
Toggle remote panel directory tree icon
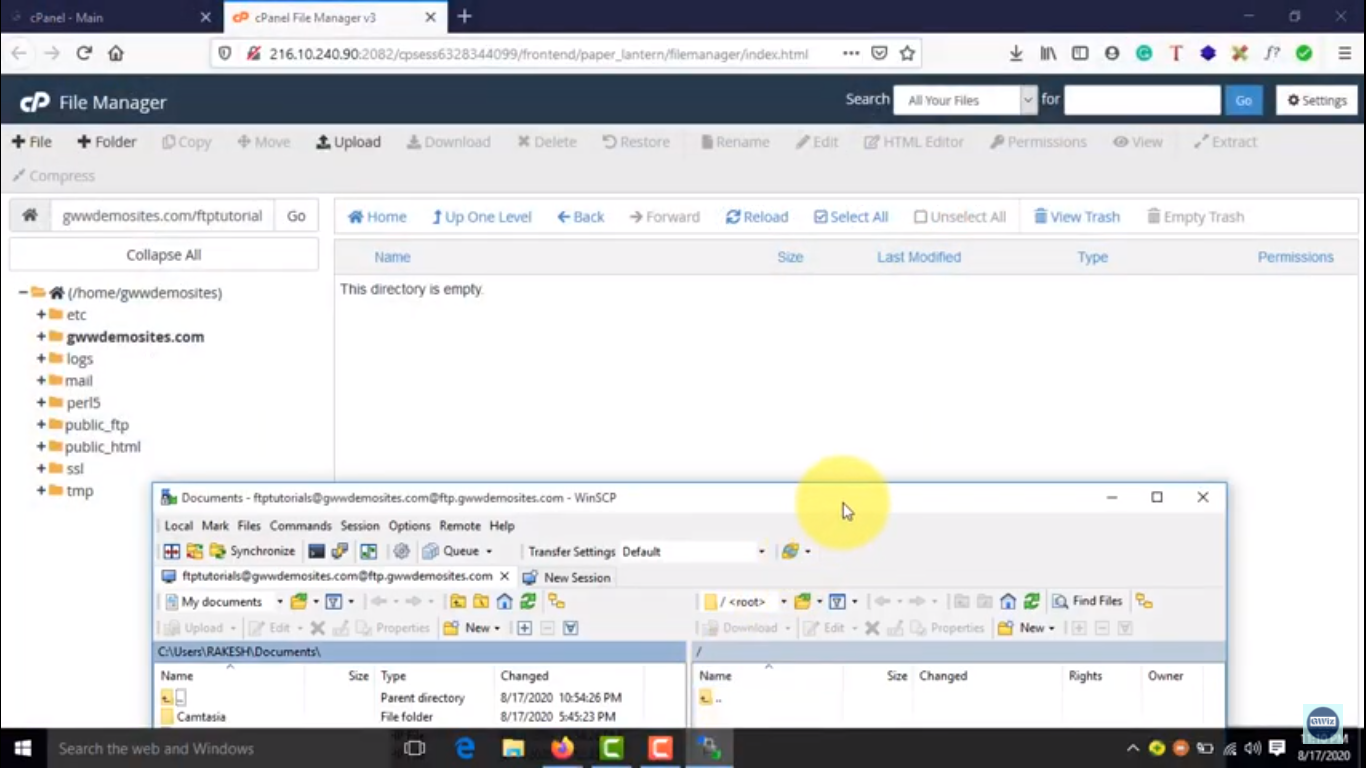click(1144, 602)
